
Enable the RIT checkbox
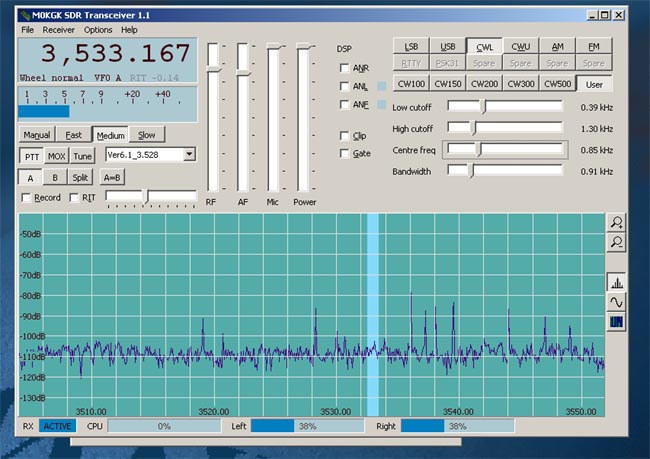tap(74, 198)
